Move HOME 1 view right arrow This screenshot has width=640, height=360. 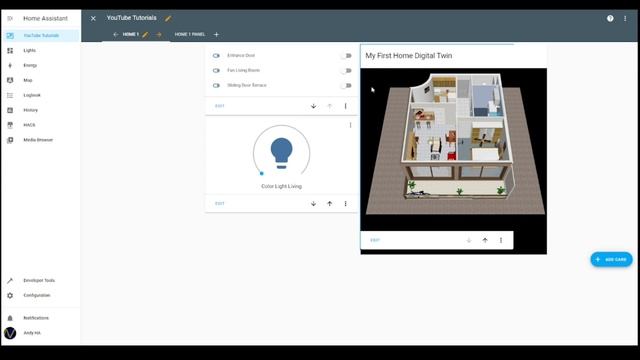[159, 35]
